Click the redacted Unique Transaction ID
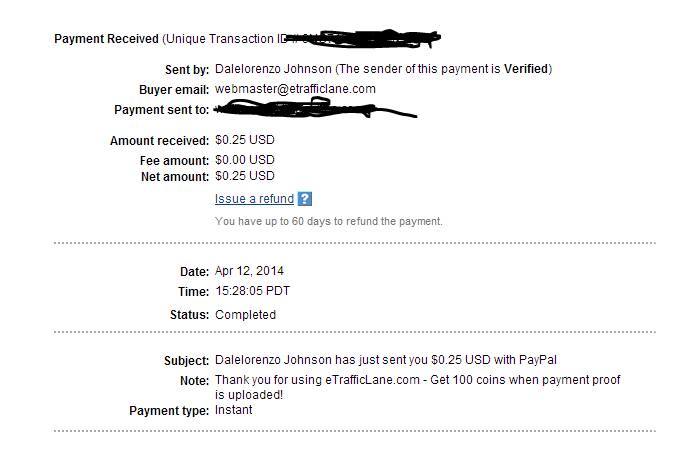Screen dimensions: 678x460 361,38
